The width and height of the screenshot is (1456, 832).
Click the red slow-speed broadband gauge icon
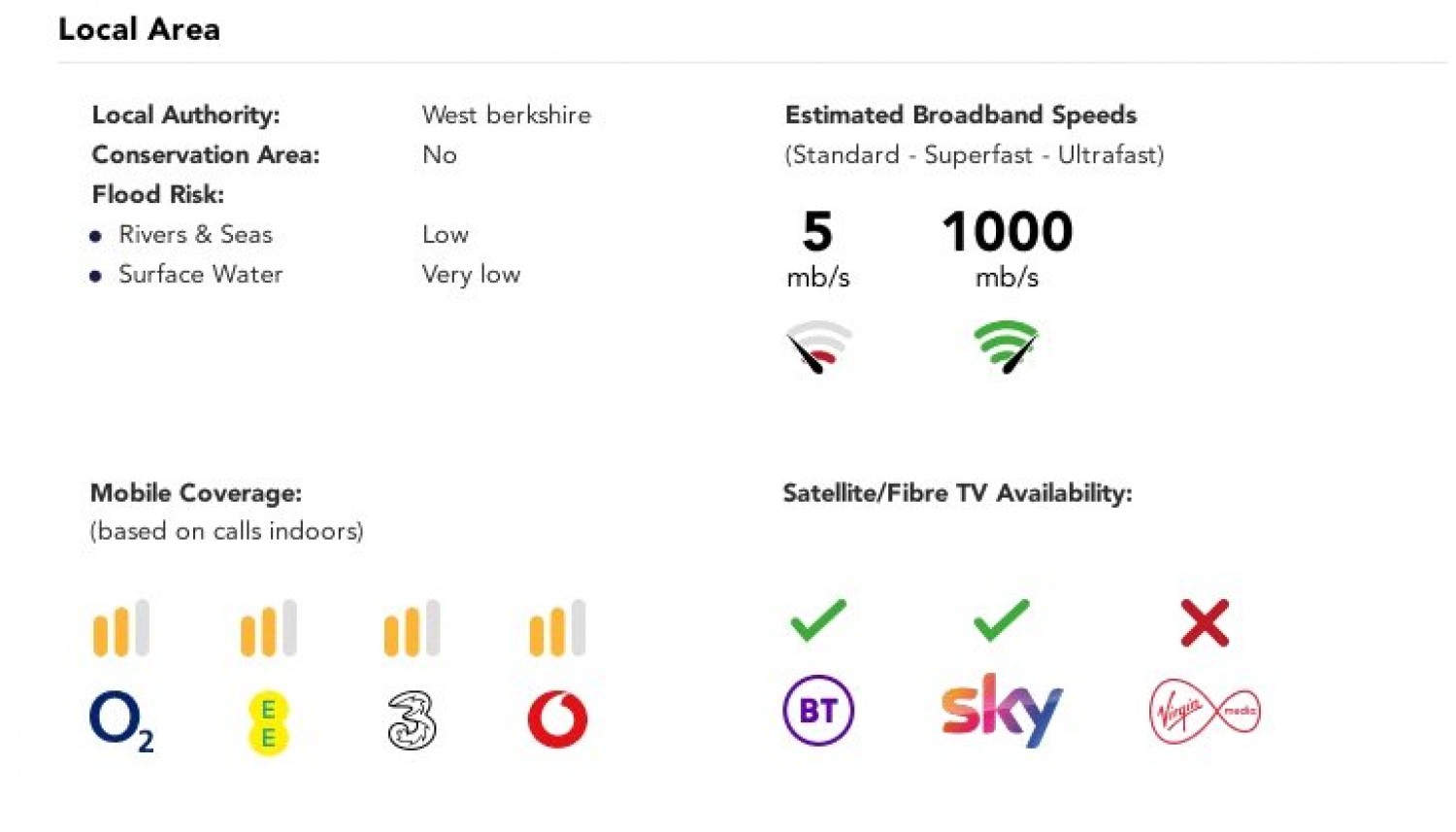(818, 347)
